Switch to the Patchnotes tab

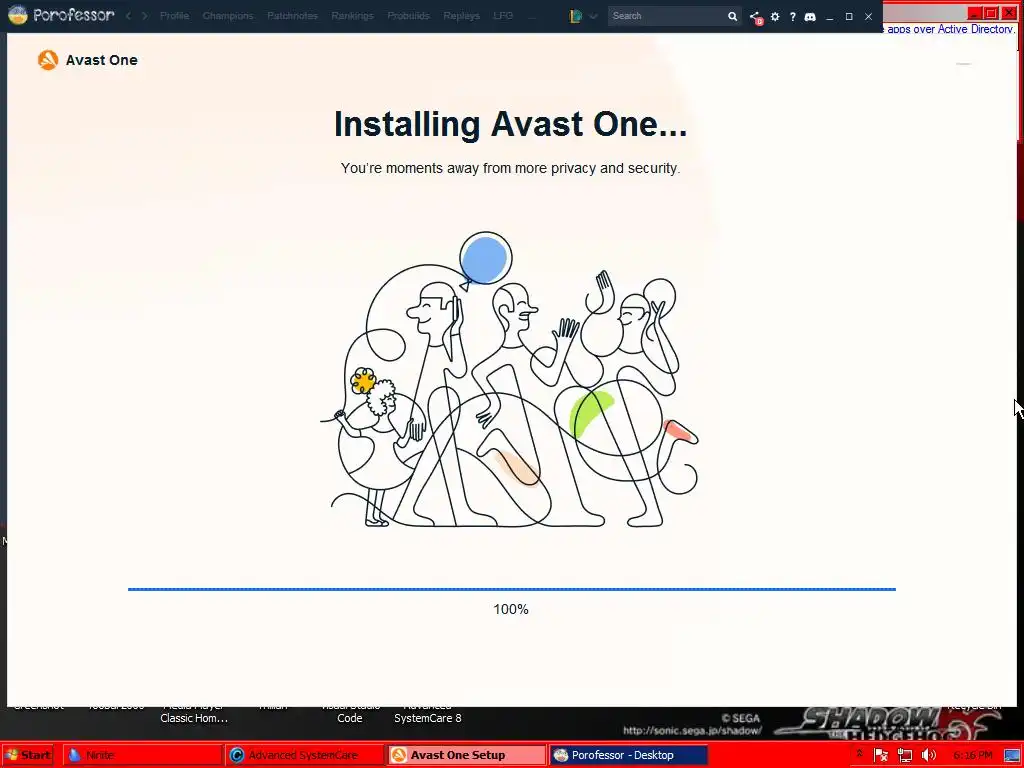(292, 16)
